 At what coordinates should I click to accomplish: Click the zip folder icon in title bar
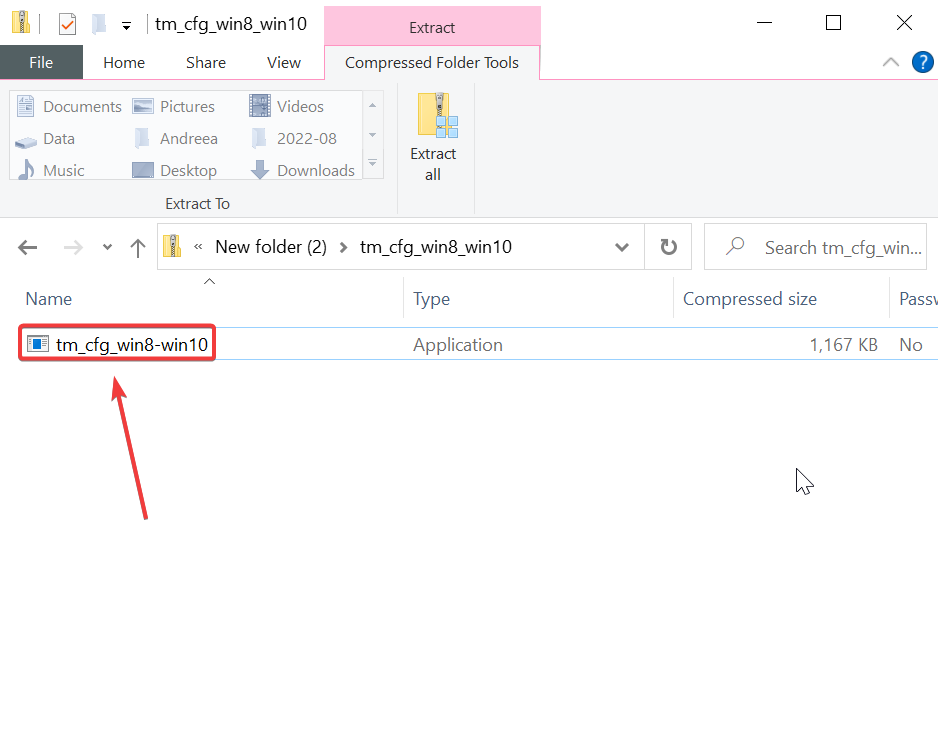click(x=21, y=23)
